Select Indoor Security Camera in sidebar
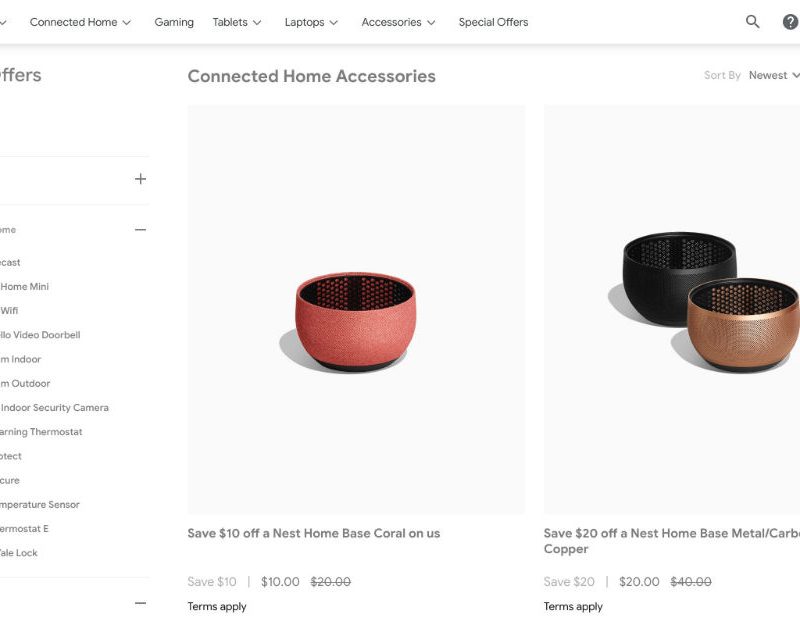This screenshot has height=625, width=800. coord(54,408)
